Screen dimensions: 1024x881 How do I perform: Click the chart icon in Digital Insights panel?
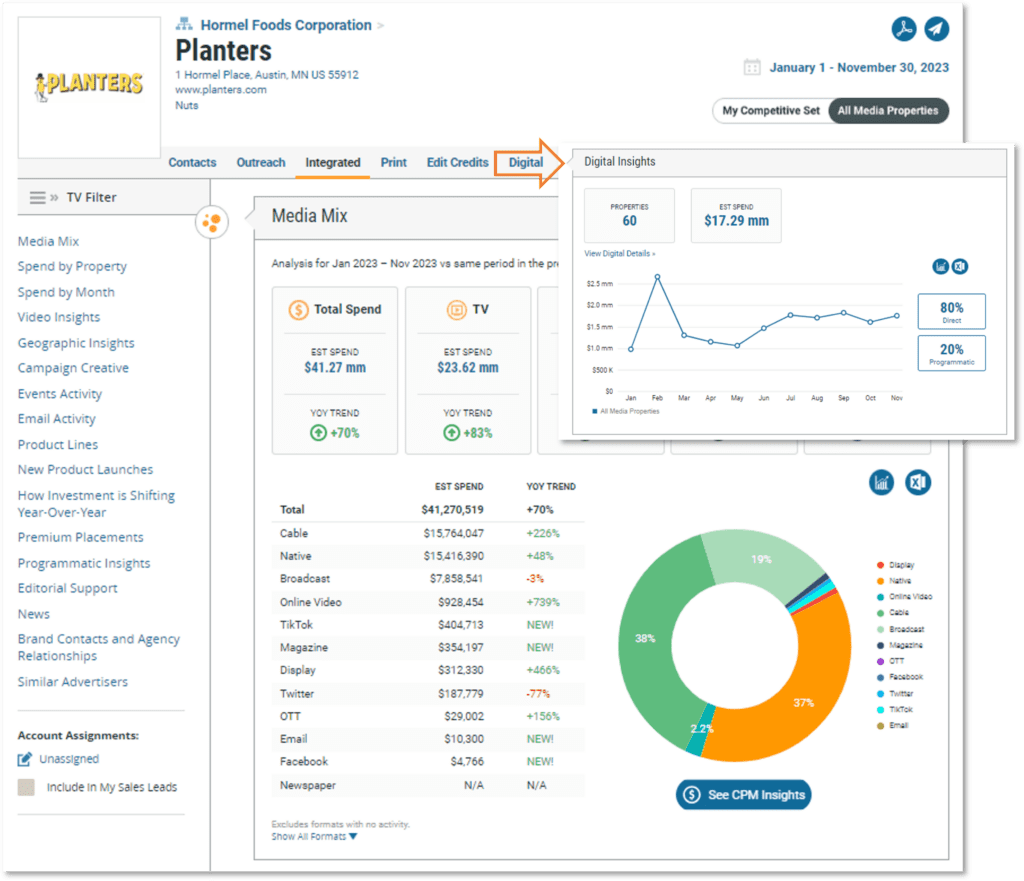point(940,266)
